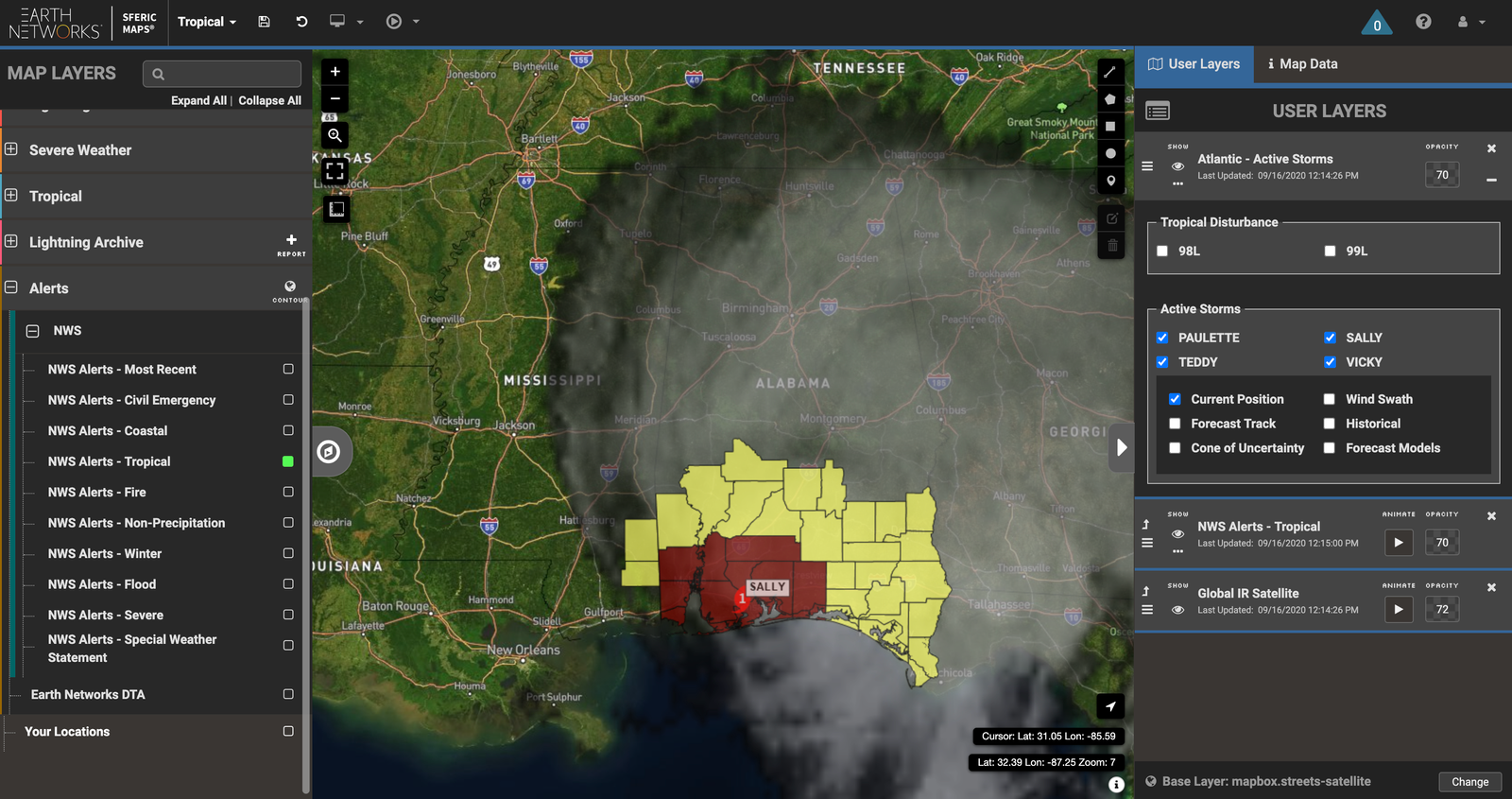Screen dimensions: 1512x799
Task: Turn off NWS Alerts Tropical green toggle
Action: pyautogui.click(x=288, y=461)
